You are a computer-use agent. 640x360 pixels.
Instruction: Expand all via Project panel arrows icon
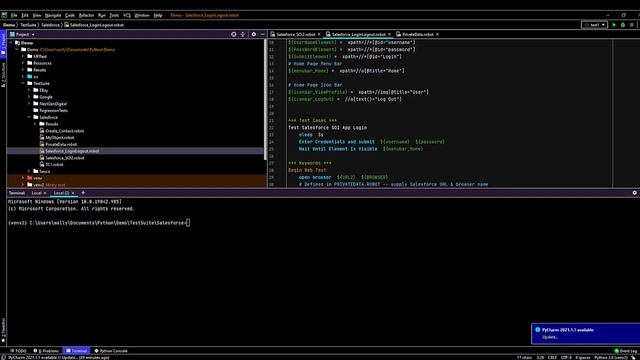tap(242, 34)
